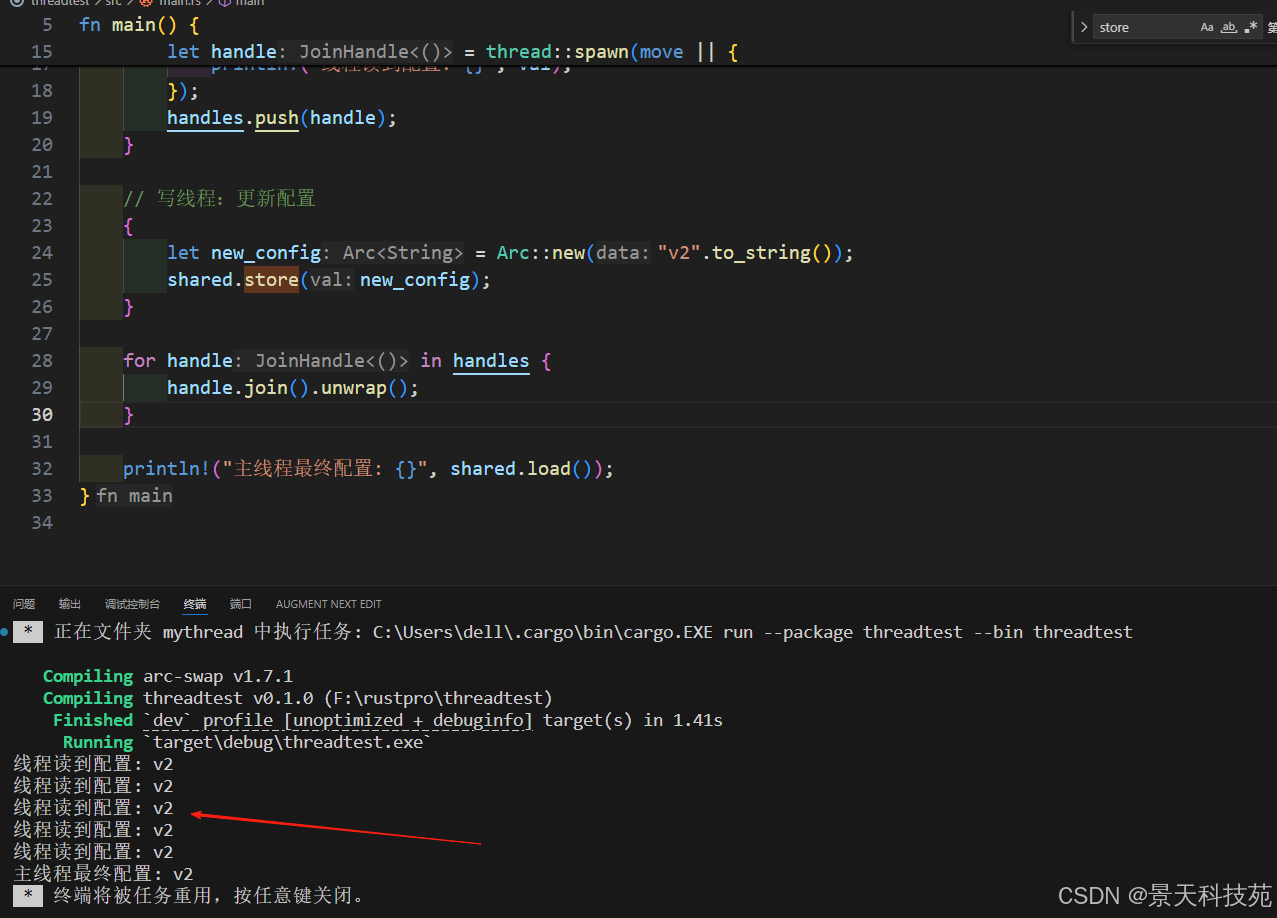Click "handles.push(handle);" on line 19

pyautogui.click(x=282, y=118)
